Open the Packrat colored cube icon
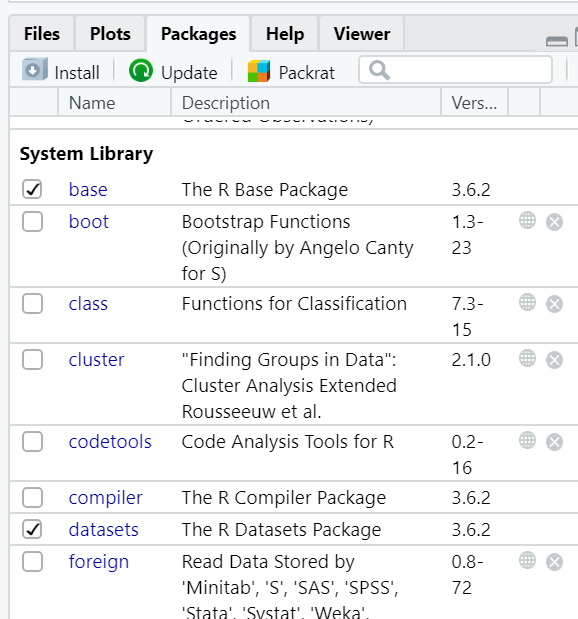 (x=259, y=71)
